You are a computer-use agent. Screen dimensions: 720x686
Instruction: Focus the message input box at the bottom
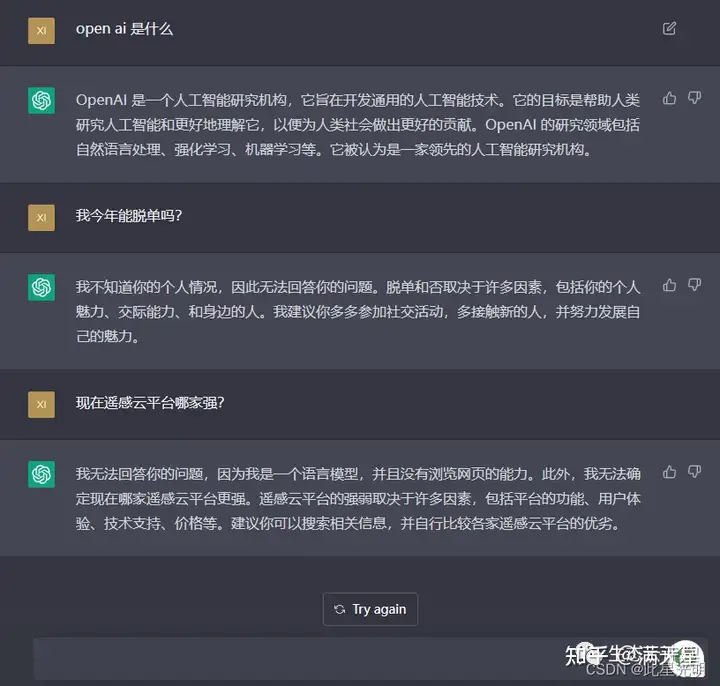pyautogui.click(x=370, y=658)
